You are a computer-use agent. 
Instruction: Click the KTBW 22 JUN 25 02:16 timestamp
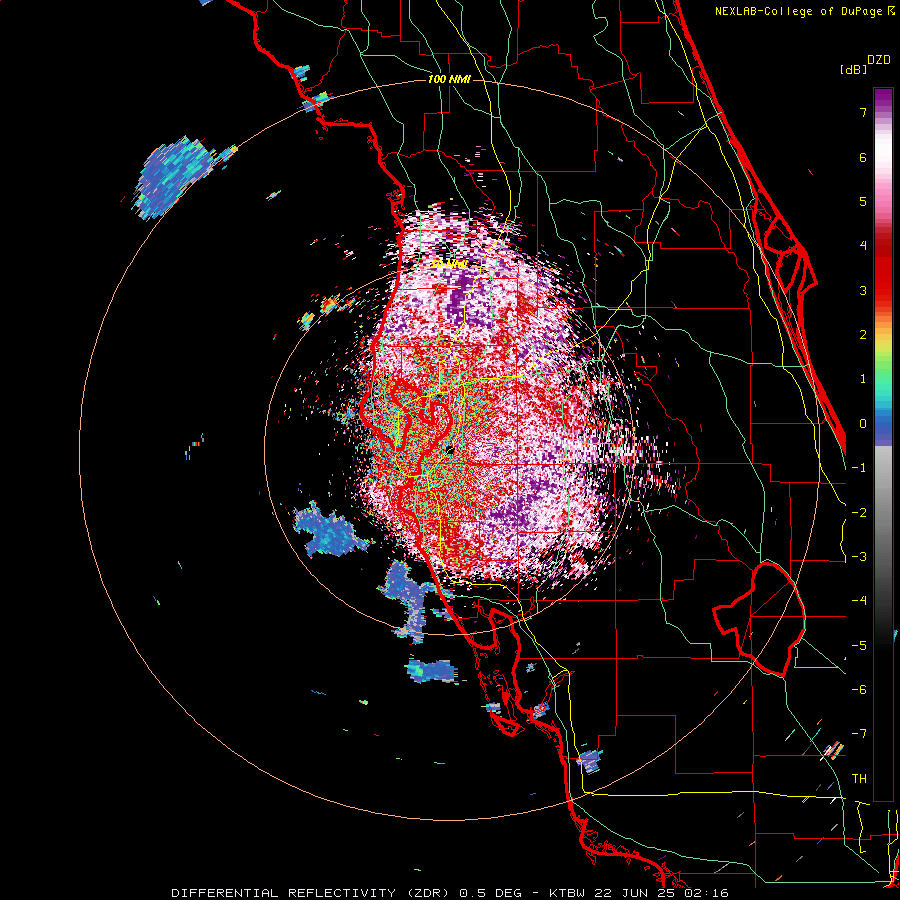pos(639,893)
